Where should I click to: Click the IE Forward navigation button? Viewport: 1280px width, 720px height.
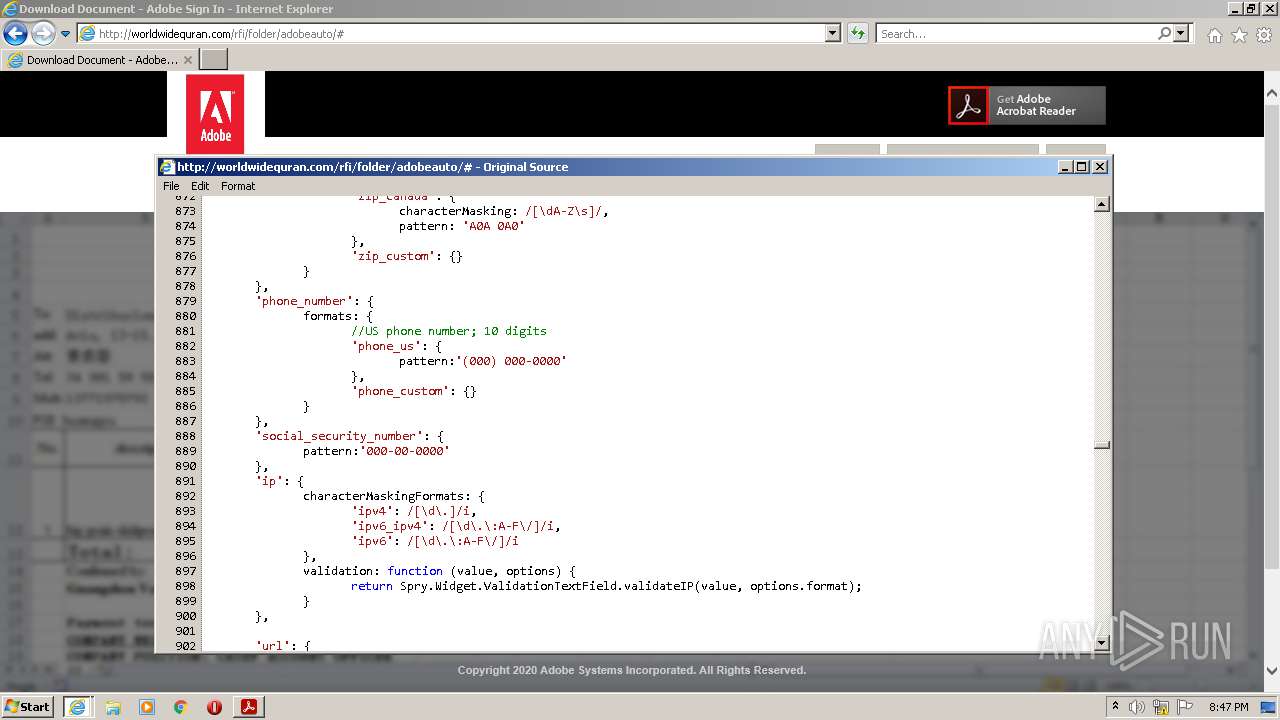(x=43, y=33)
